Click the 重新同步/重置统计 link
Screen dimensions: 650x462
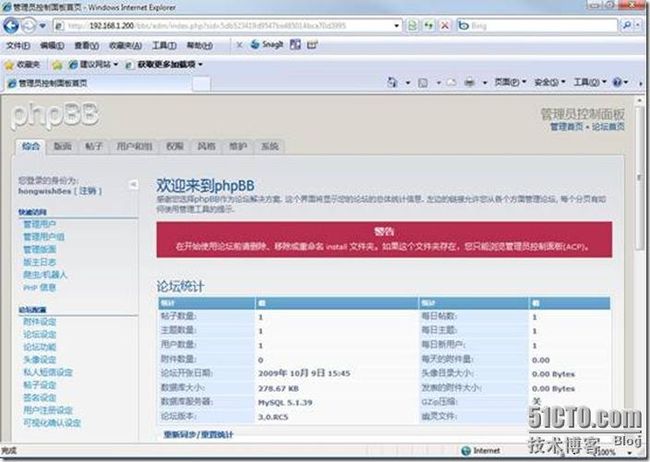(199, 435)
